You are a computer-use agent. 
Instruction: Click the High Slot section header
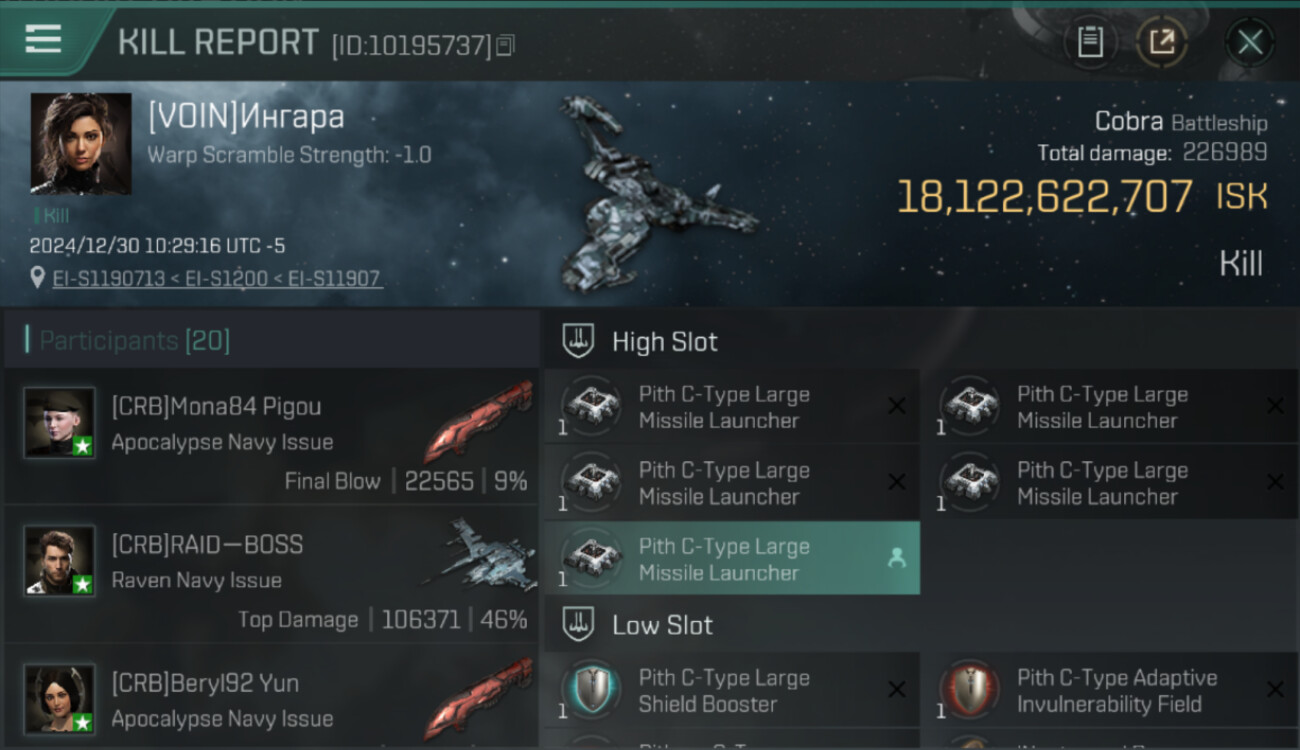(665, 342)
